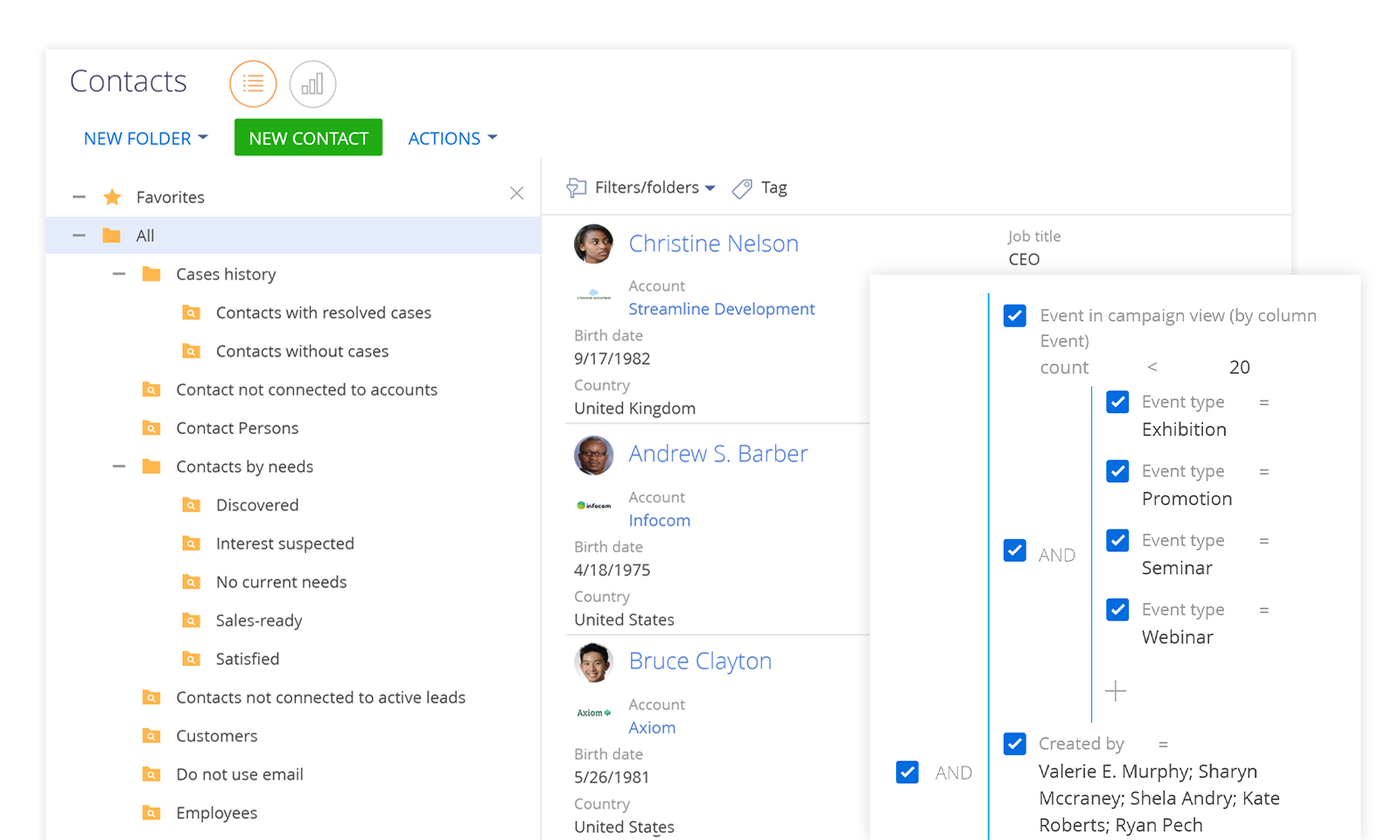Add a new filter condition with the plus icon

(1116, 690)
